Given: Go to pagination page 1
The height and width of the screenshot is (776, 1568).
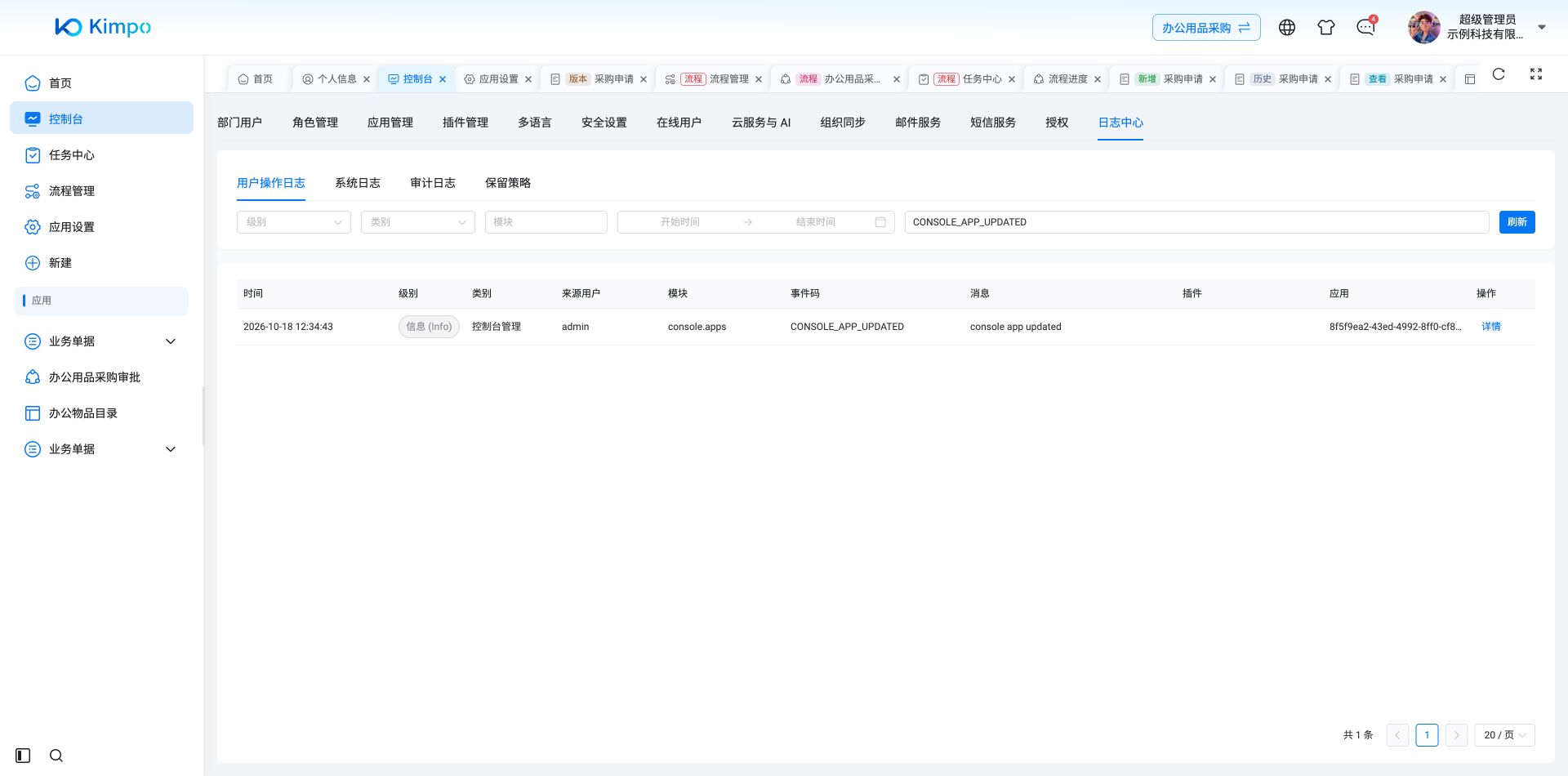Looking at the screenshot, I should (1427, 735).
